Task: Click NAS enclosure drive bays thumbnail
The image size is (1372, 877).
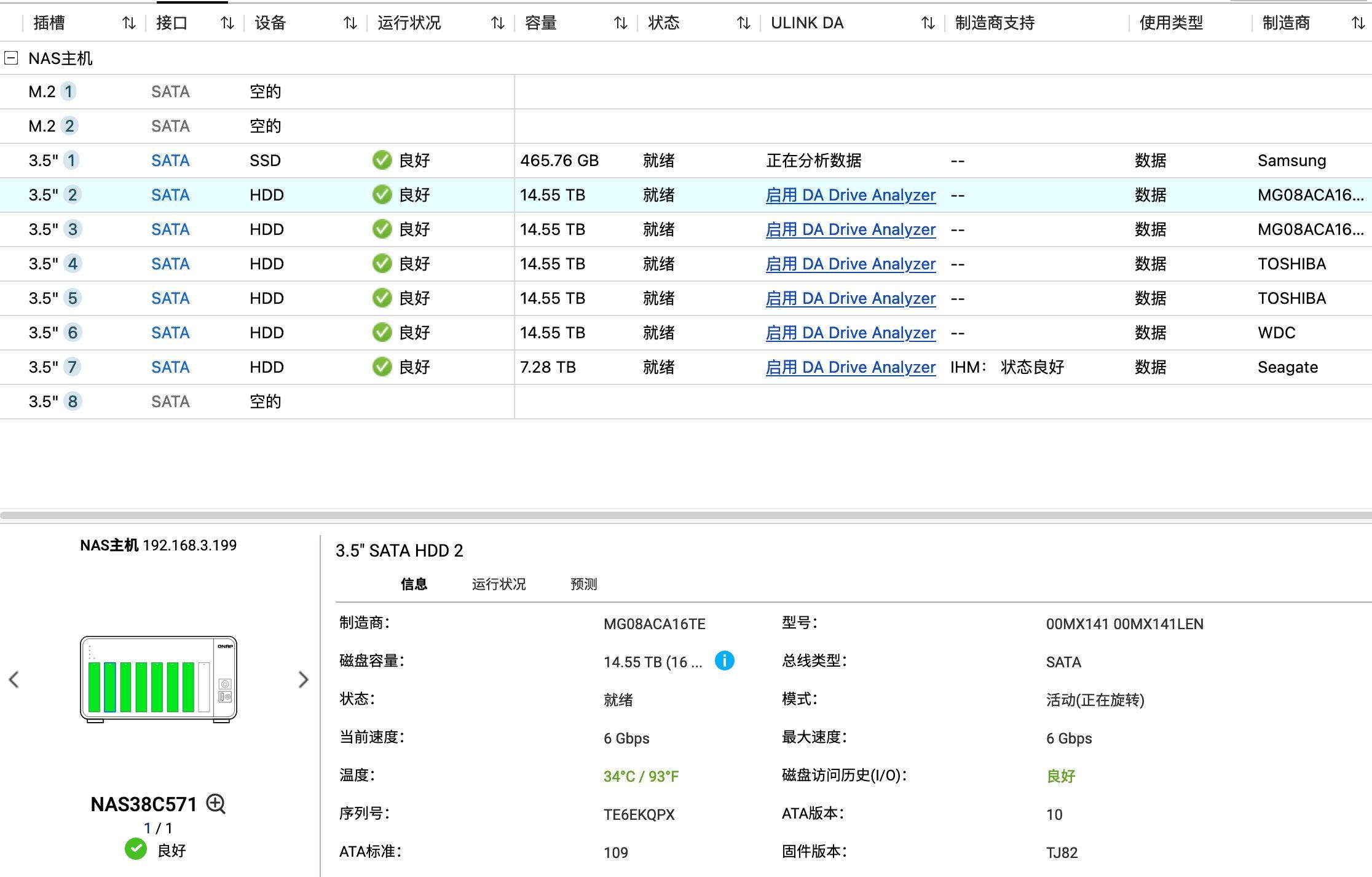Action: tap(159, 679)
